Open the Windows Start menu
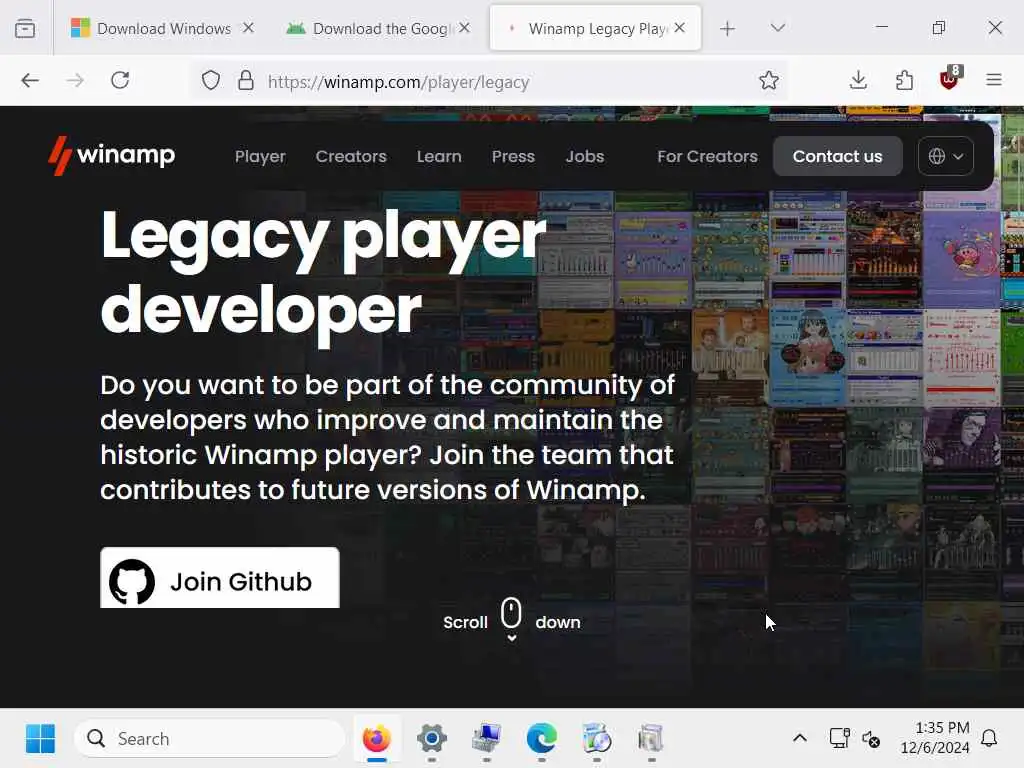 coord(40,739)
